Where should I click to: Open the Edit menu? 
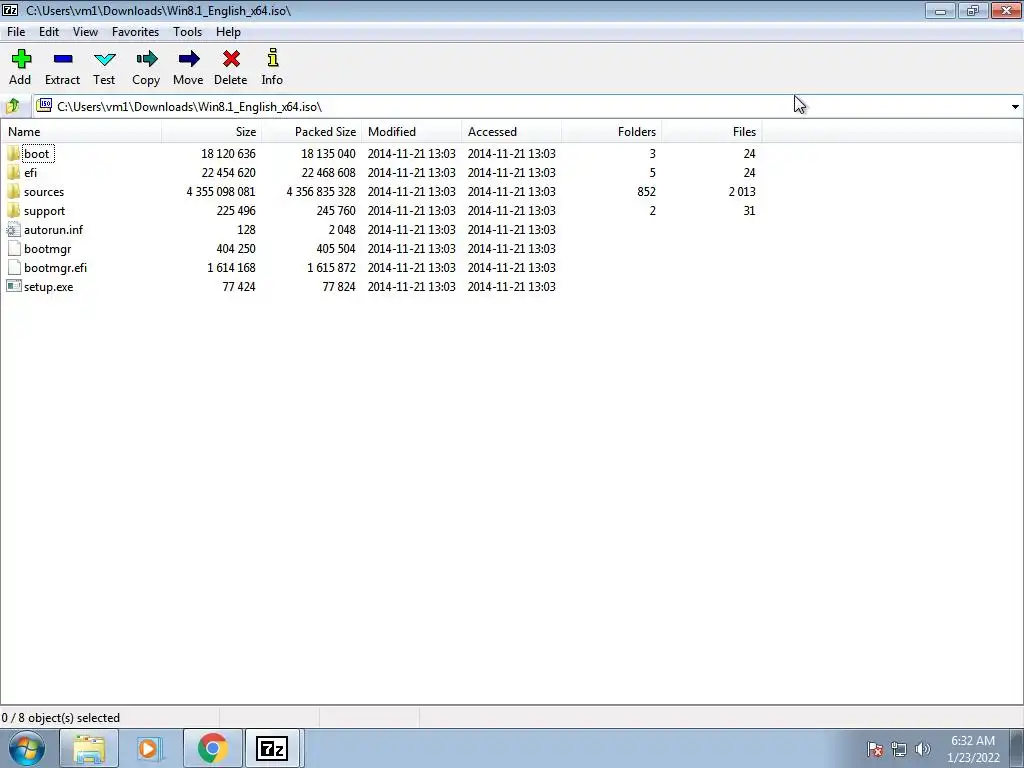click(x=49, y=31)
